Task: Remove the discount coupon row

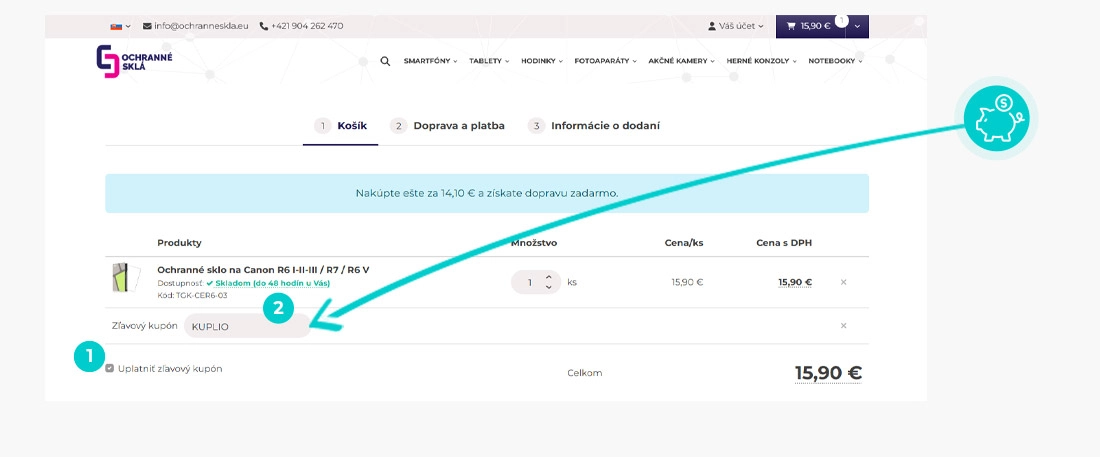Action: pos(843,326)
